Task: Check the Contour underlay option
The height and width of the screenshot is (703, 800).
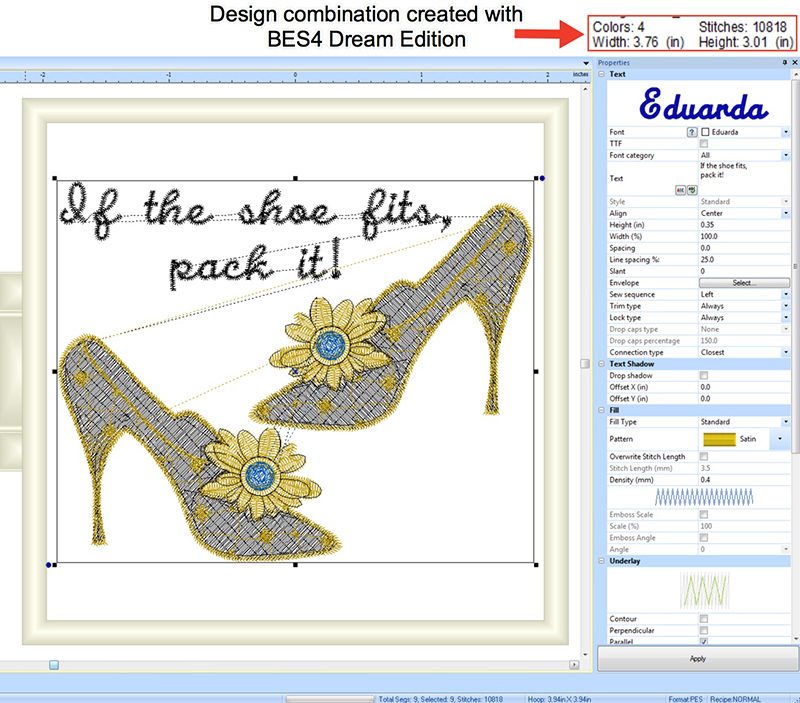Action: pyautogui.click(x=704, y=619)
